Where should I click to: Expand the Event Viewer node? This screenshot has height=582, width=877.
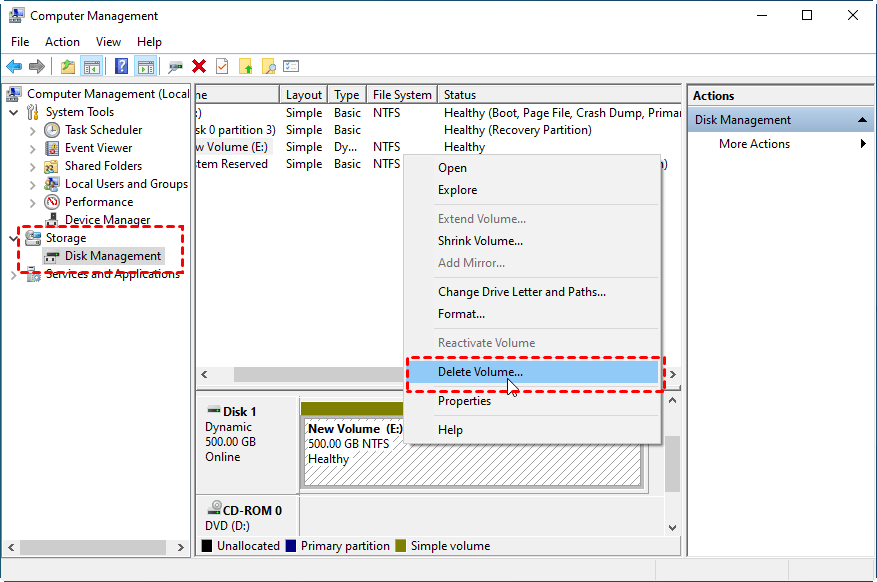(32, 149)
